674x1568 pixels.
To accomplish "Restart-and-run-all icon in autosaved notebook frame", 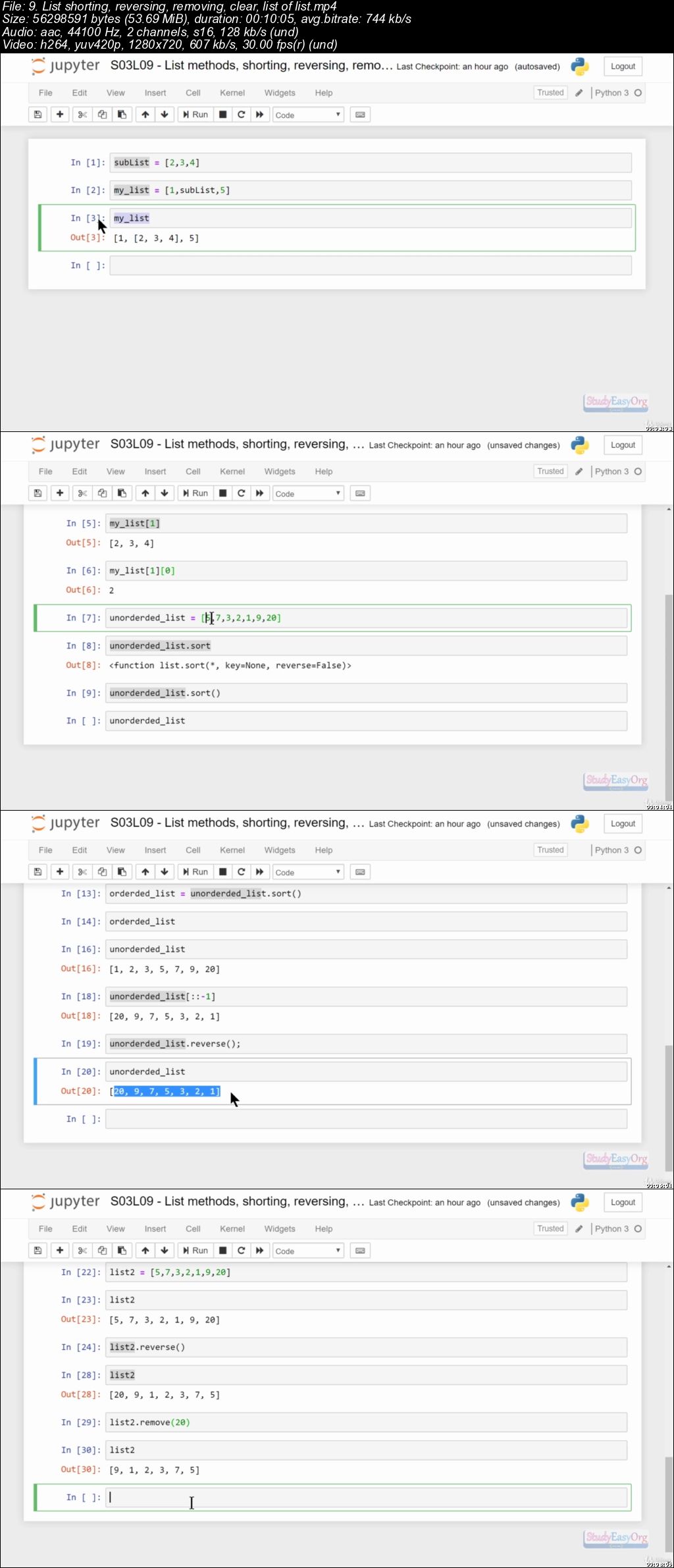I will coord(260,115).
